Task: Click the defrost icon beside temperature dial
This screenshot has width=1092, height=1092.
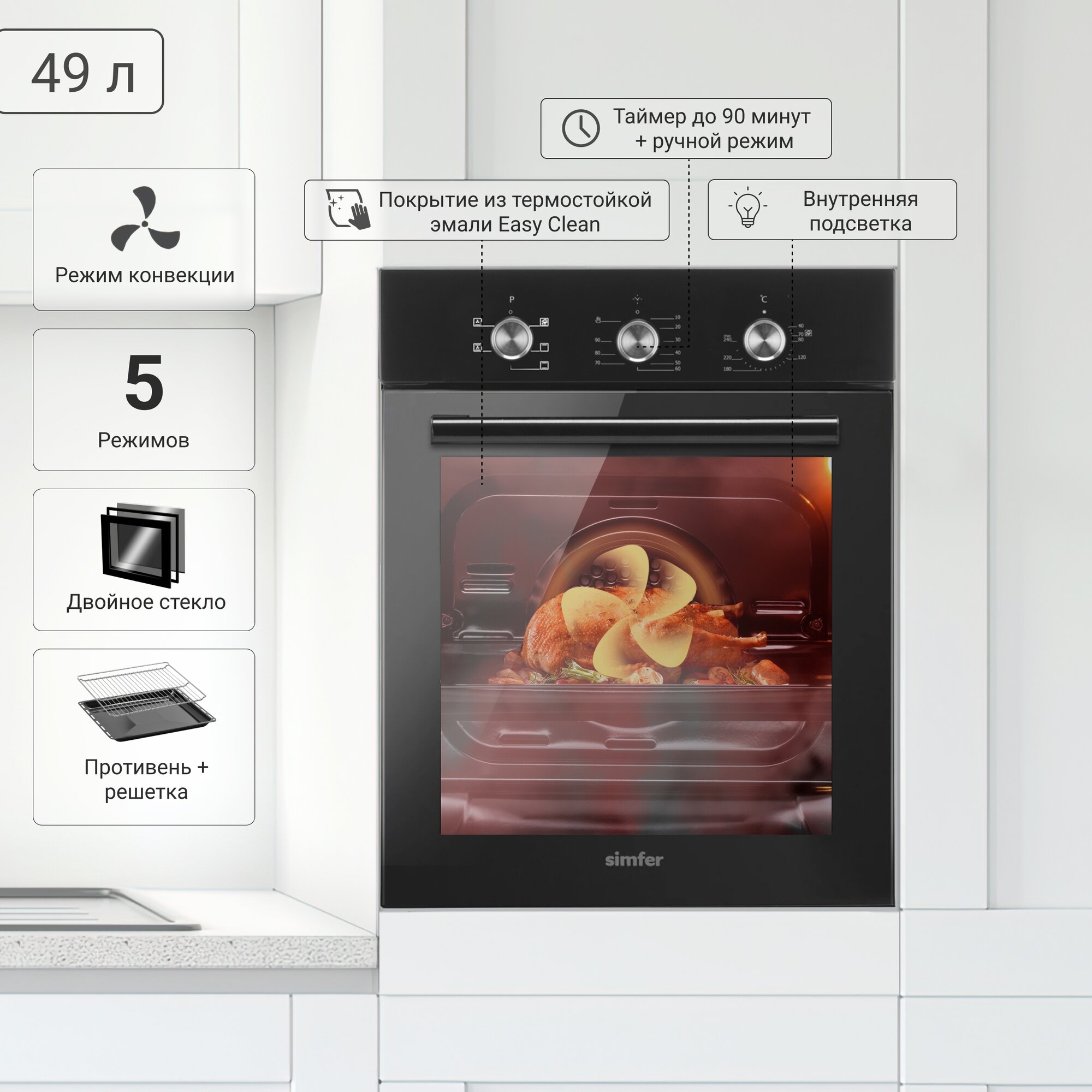Action: (x=808, y=334)
